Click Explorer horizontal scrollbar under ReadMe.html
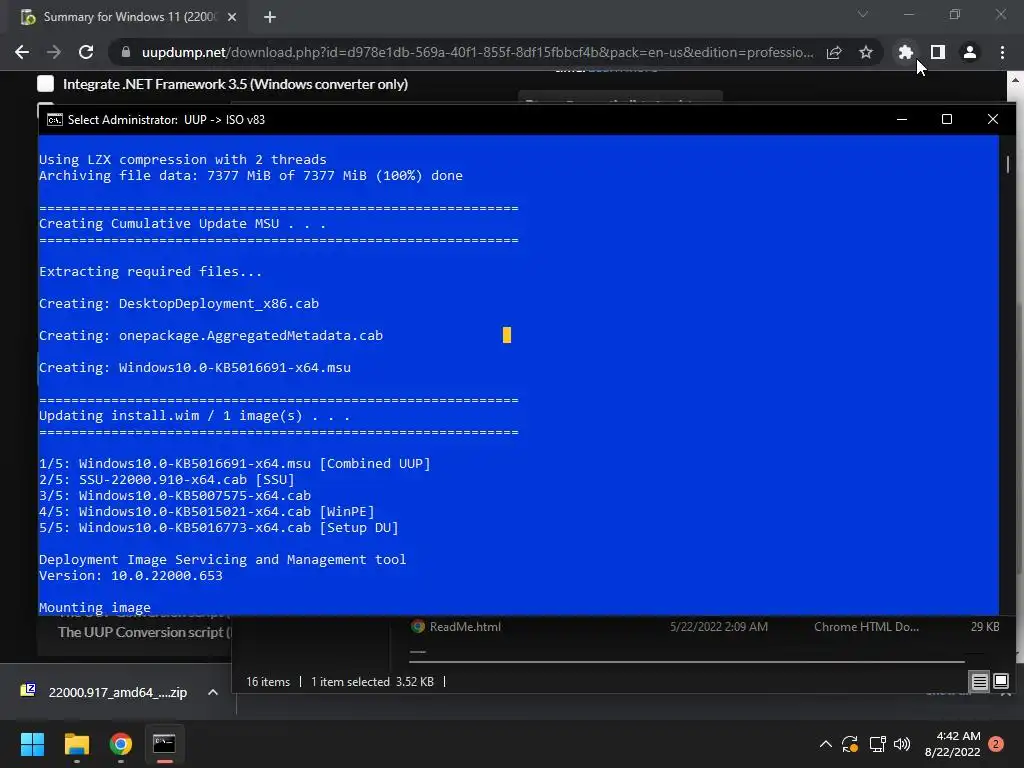Viewport: 1024px width, 768px height. pos(687,662)
